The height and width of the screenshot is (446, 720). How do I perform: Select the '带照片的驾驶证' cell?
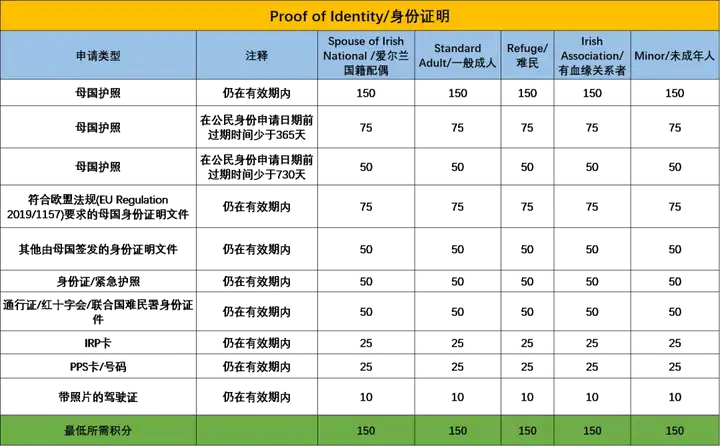click(x=98, y=397)
